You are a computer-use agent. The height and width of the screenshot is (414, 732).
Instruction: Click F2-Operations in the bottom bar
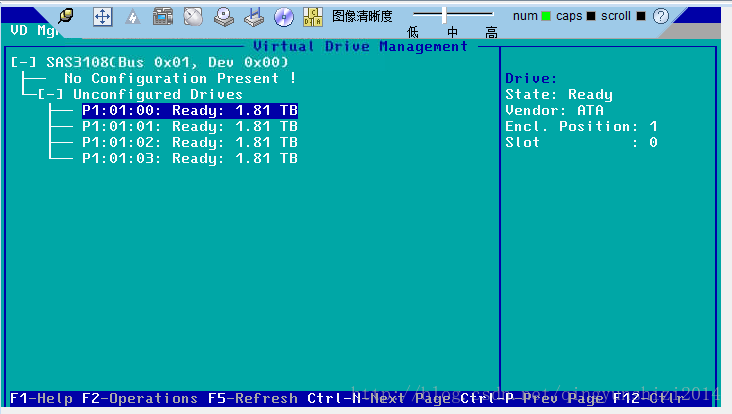click(140, 398)
